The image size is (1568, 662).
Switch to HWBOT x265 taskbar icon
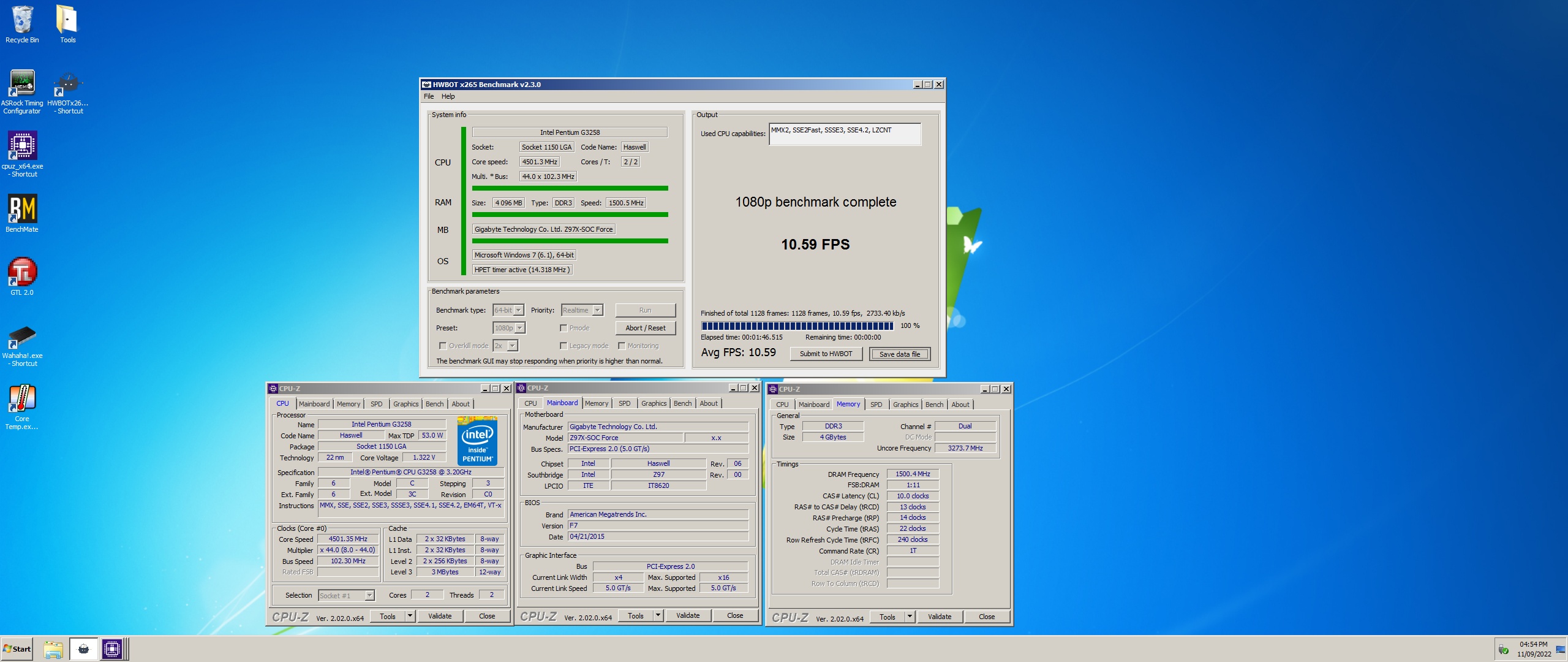(84, 649)
